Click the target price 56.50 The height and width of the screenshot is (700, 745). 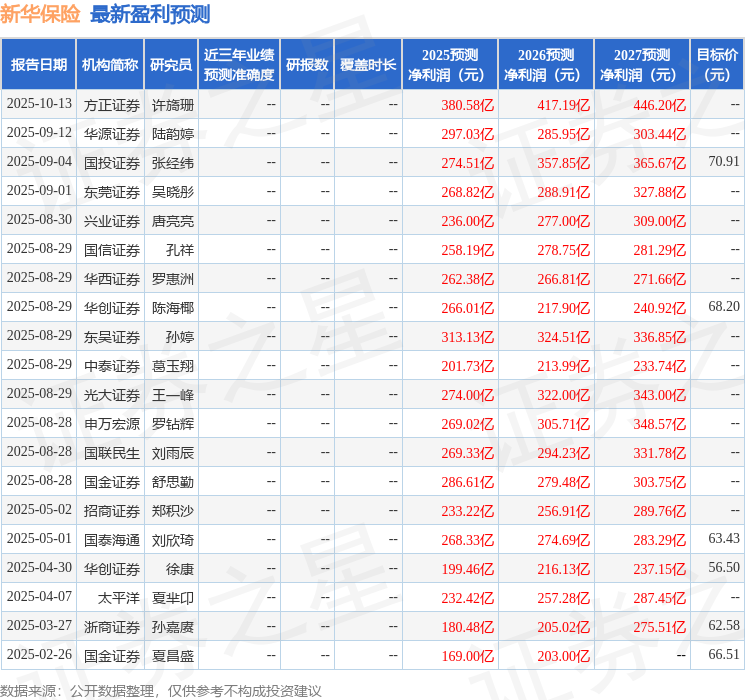tap(724, 567)
